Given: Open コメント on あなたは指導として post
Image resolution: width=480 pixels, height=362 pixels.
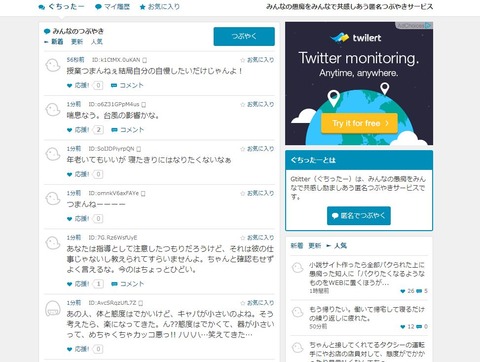Looking at the screenshot, I should (x=127, y=284).
